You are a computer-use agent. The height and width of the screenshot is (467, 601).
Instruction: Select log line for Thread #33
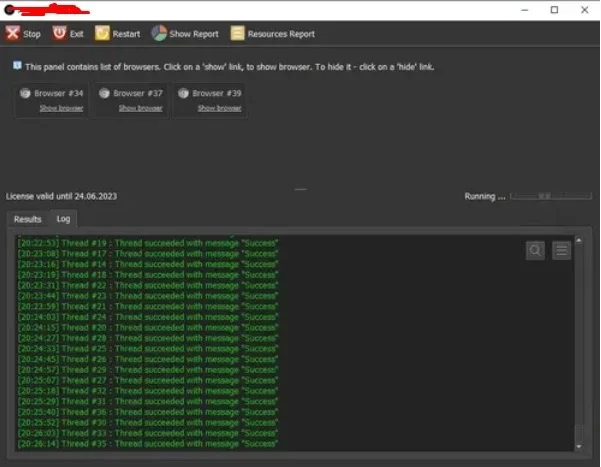coord(148,433)
